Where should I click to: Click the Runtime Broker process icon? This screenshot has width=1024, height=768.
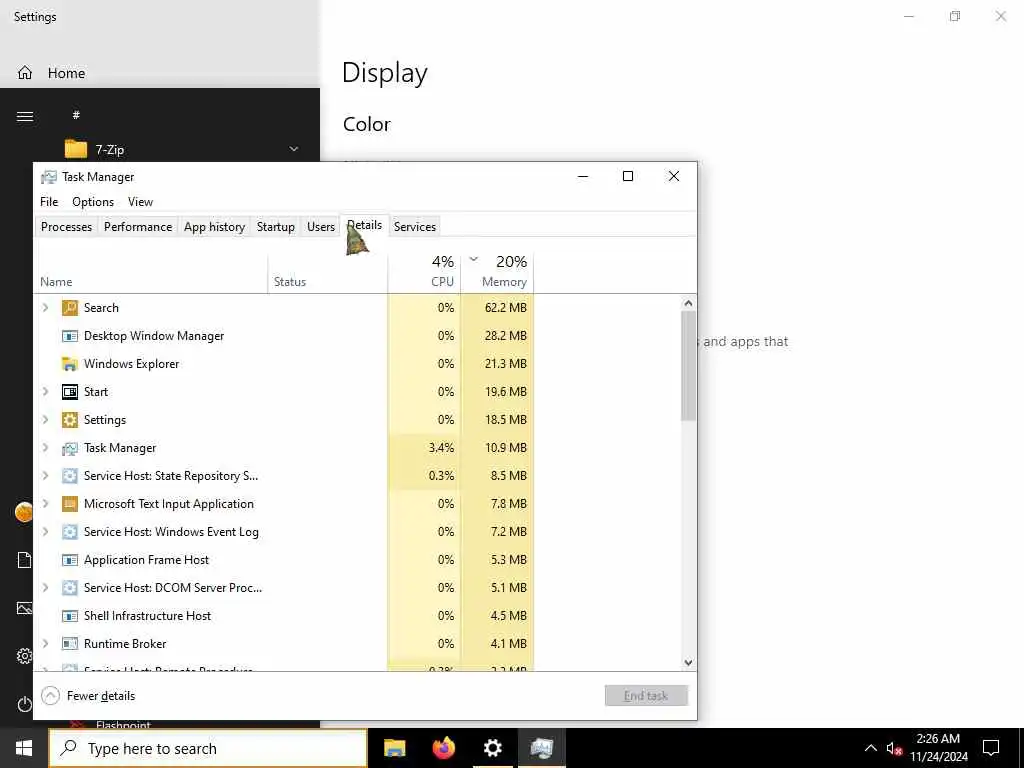click(70, 644)
